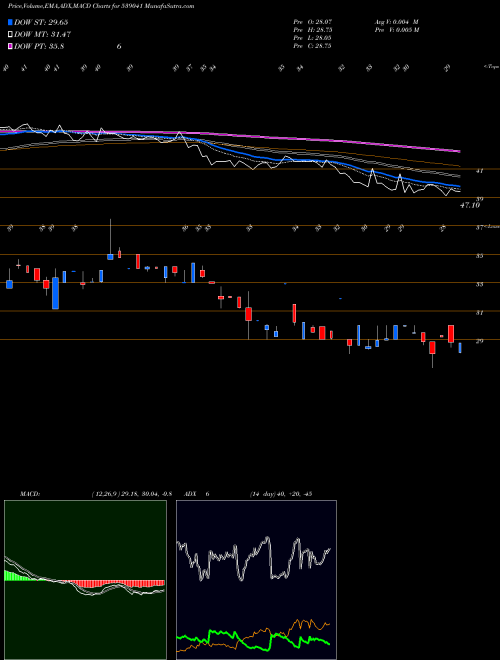Screen dimensions: 500x660
Task: Click the MACD (12,26,9) values text
Action: click(x=131, y=494)
